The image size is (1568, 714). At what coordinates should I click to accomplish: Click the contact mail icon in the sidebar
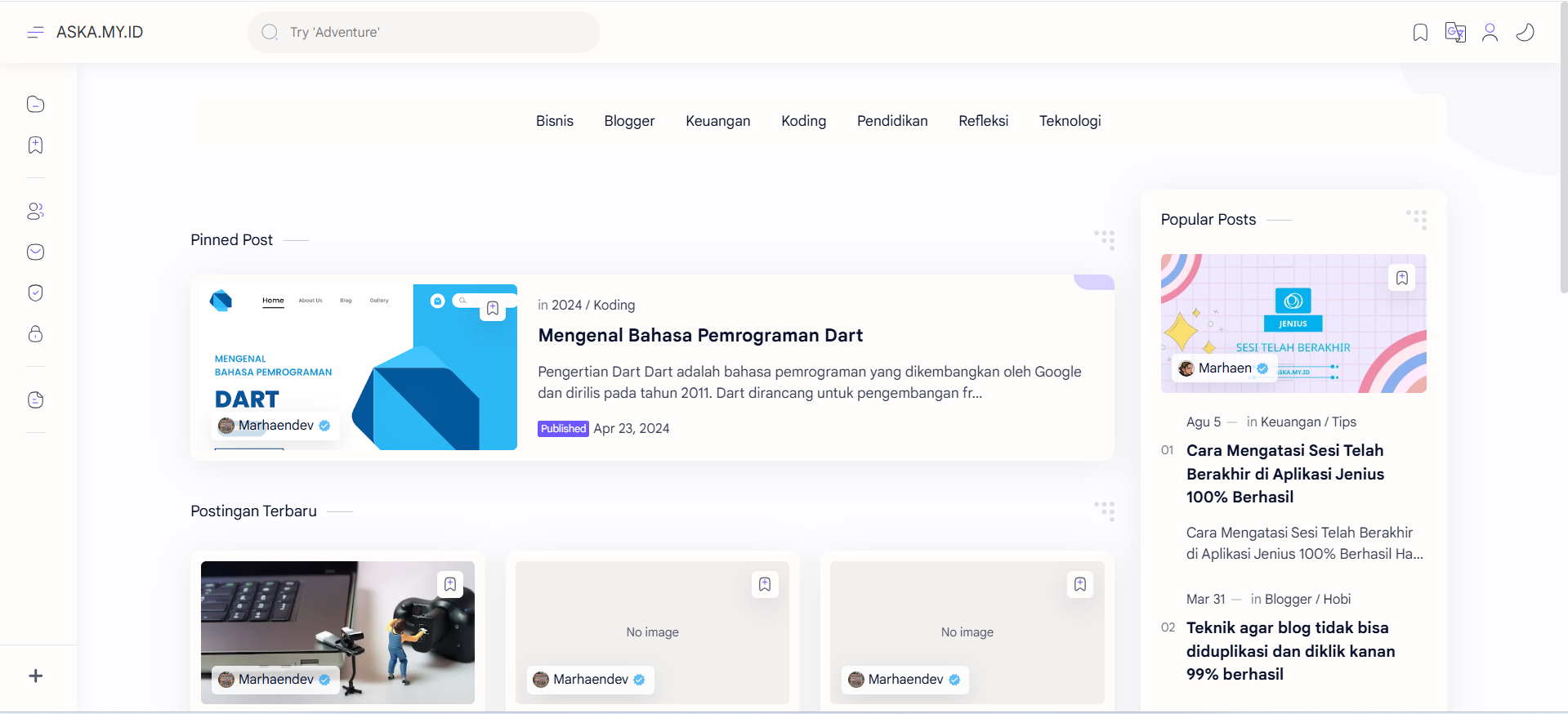[x=35, y=252]
